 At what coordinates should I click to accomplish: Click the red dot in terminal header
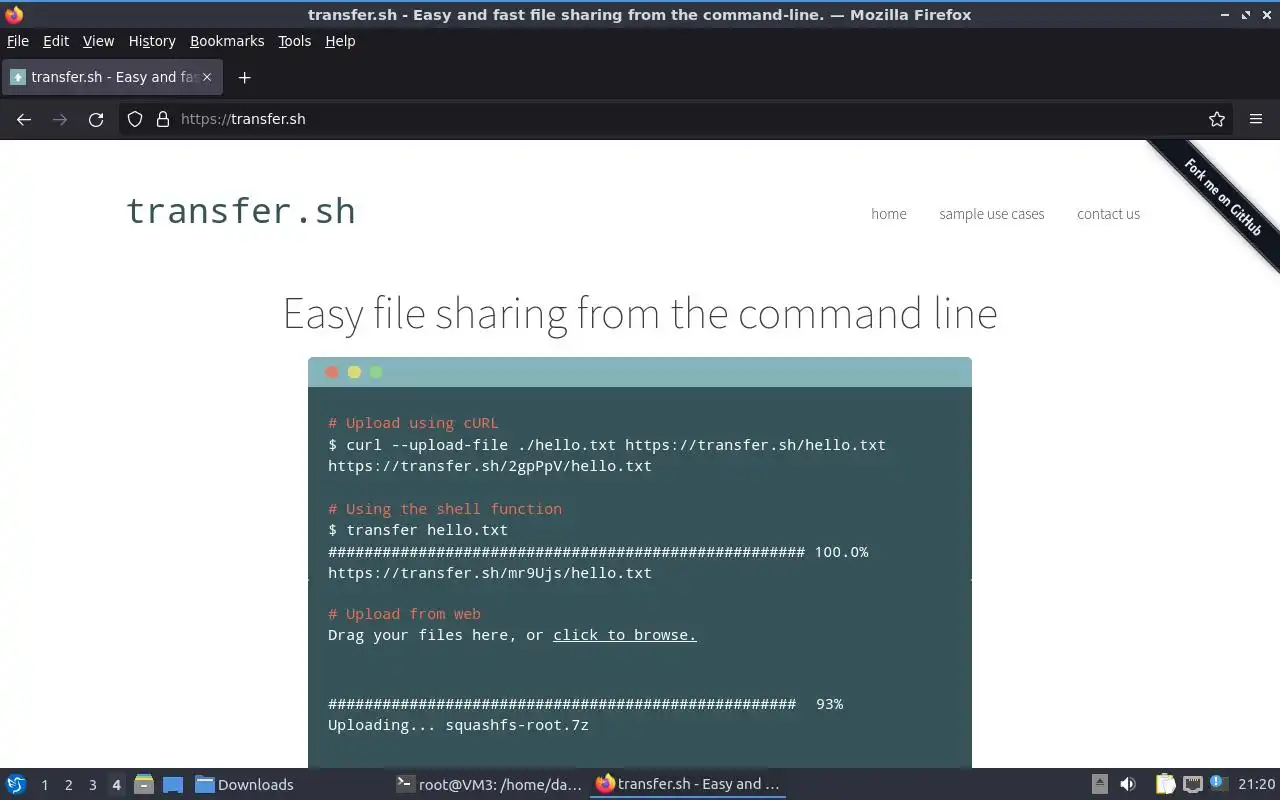point(332,372)
